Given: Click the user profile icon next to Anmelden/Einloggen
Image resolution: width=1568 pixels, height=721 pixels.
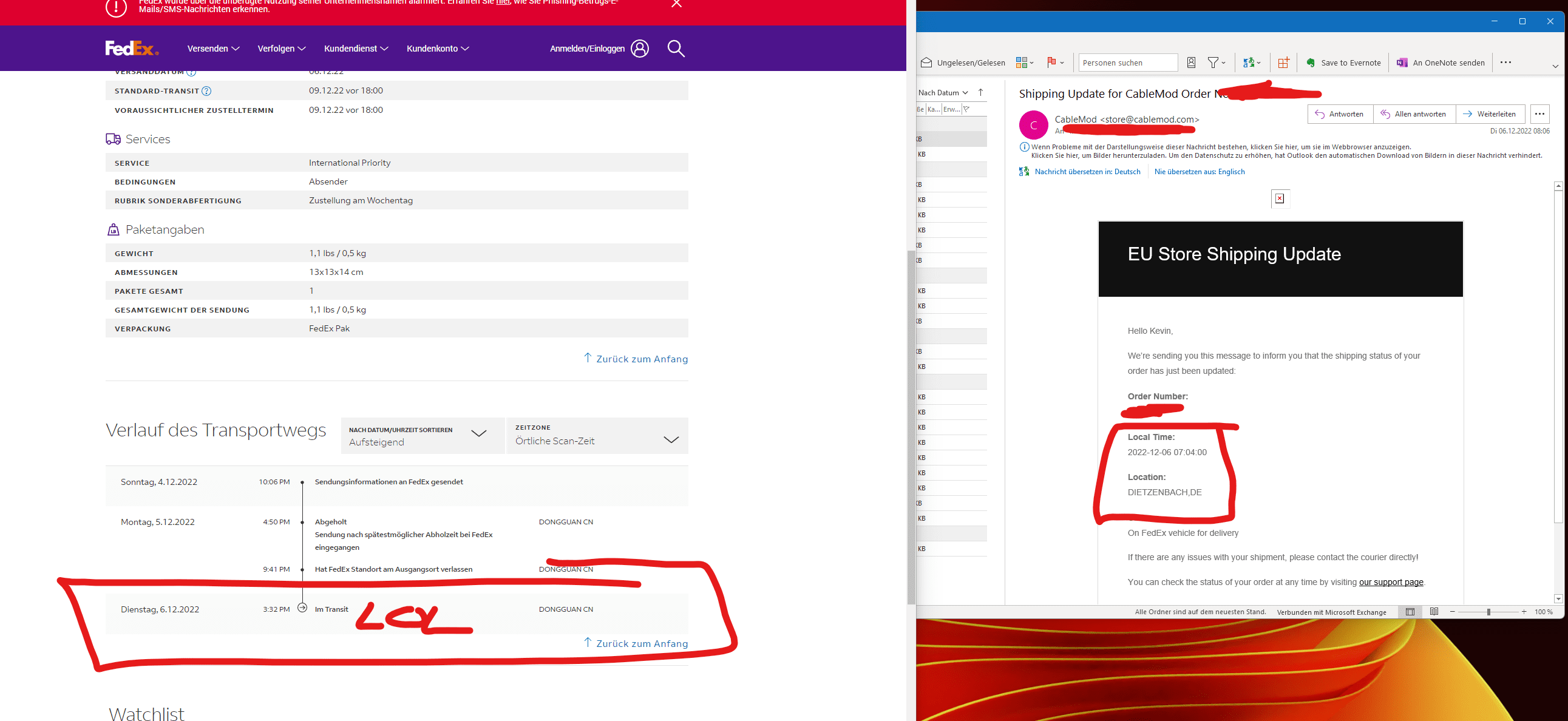Looking at the screenshot, I should [x=640, y=48].
